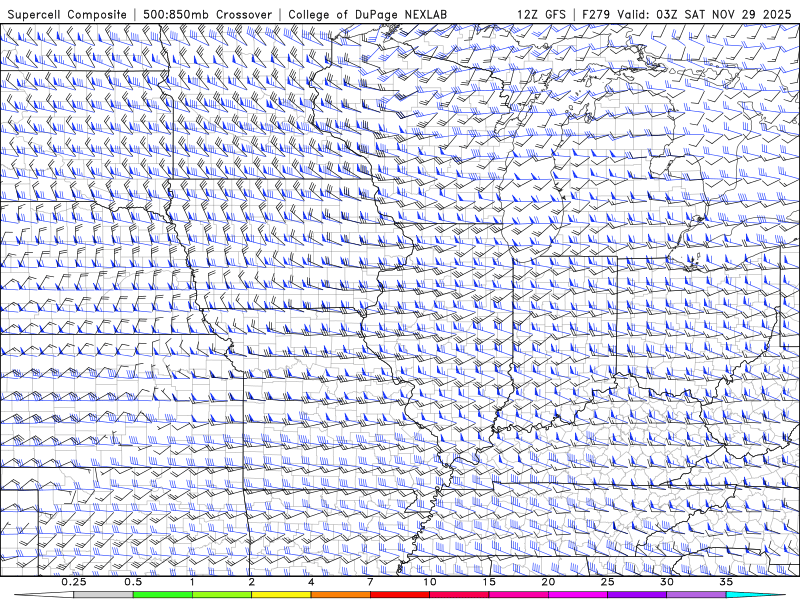Select the orange swatch between 4 and 7

(340, 595)
